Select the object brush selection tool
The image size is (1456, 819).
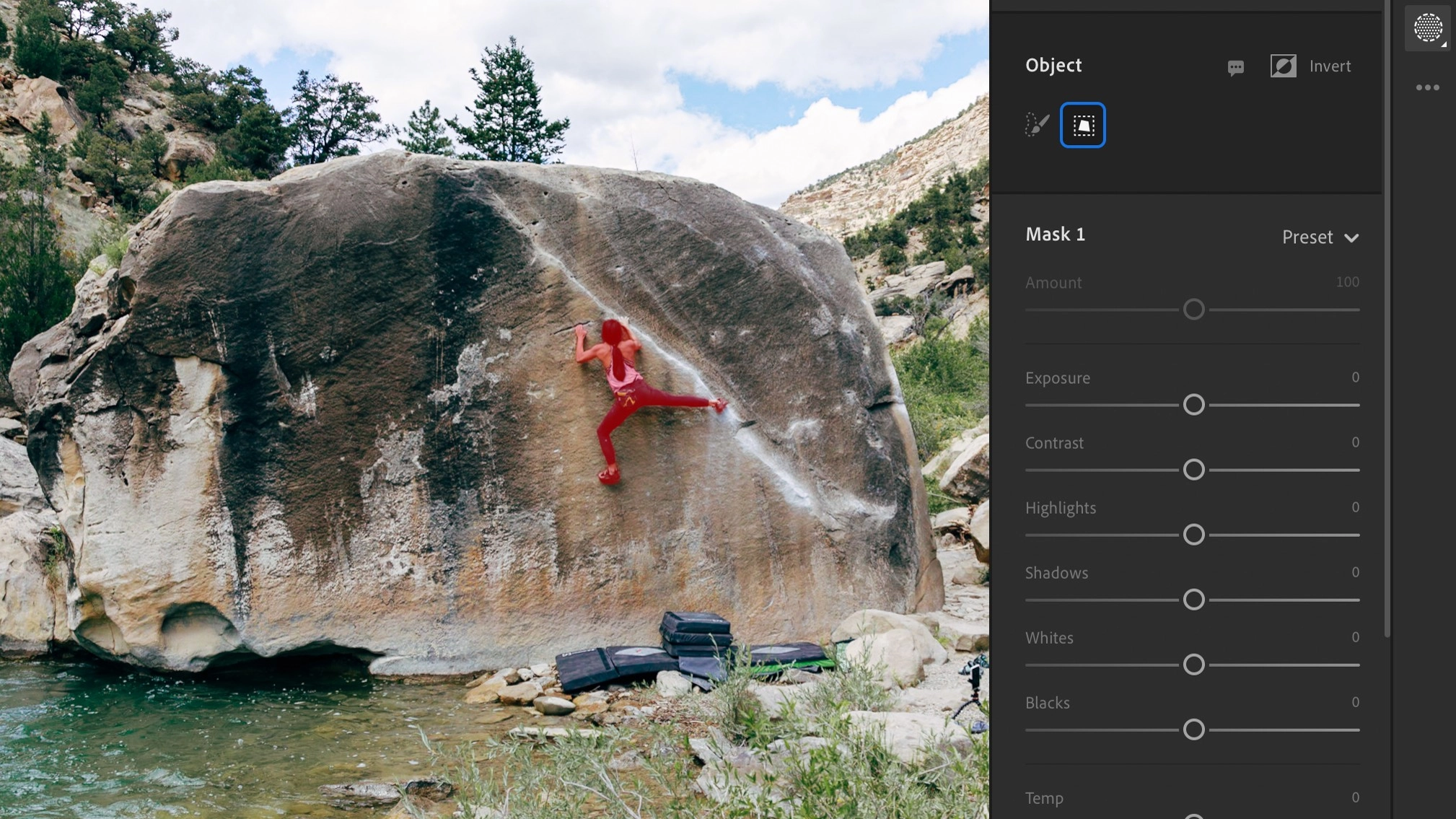[1037, 125]
